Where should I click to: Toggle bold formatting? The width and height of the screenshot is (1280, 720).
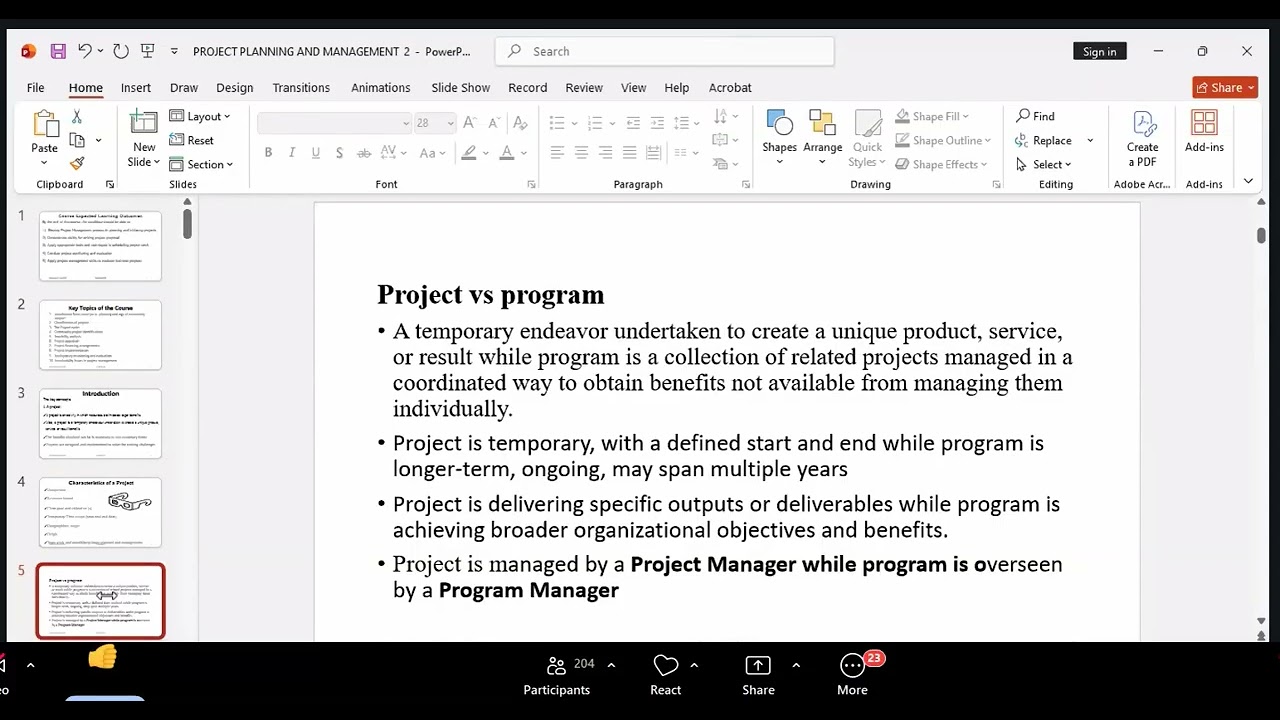pos(268,153)
